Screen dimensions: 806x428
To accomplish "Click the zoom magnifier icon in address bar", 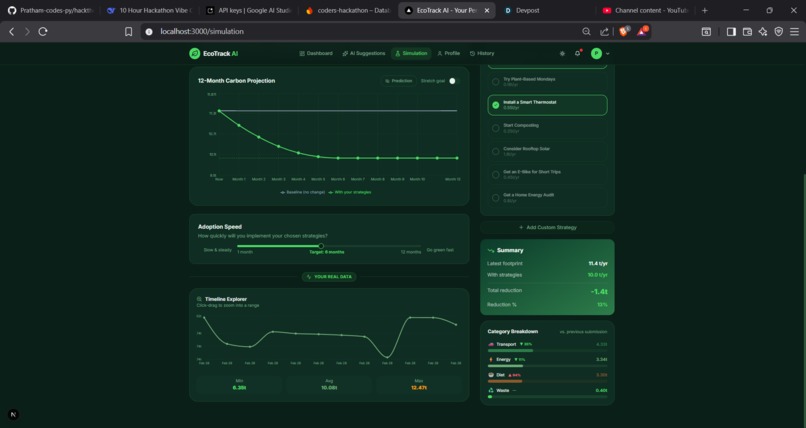I will pos(587,31).
